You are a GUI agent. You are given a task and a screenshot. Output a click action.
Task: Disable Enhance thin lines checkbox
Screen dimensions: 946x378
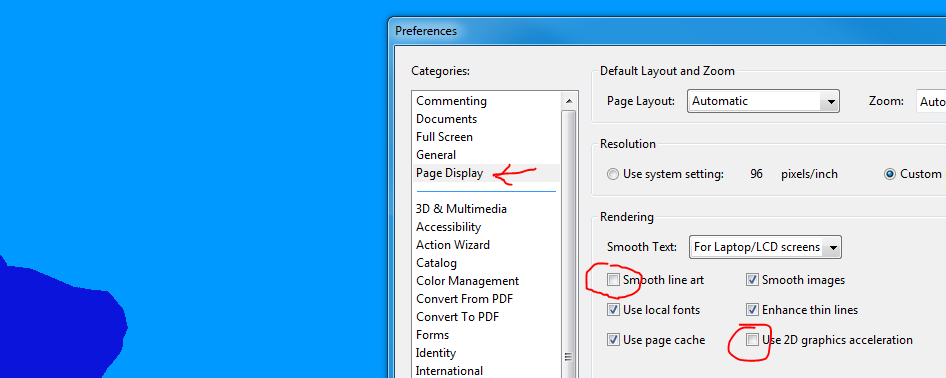point(752,310)
